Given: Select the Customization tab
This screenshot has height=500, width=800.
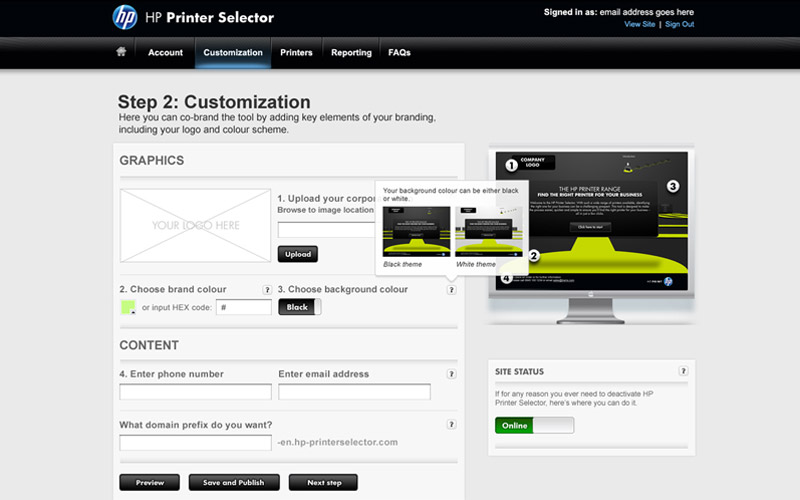Looking at the screenshot, I should (233, 53).
